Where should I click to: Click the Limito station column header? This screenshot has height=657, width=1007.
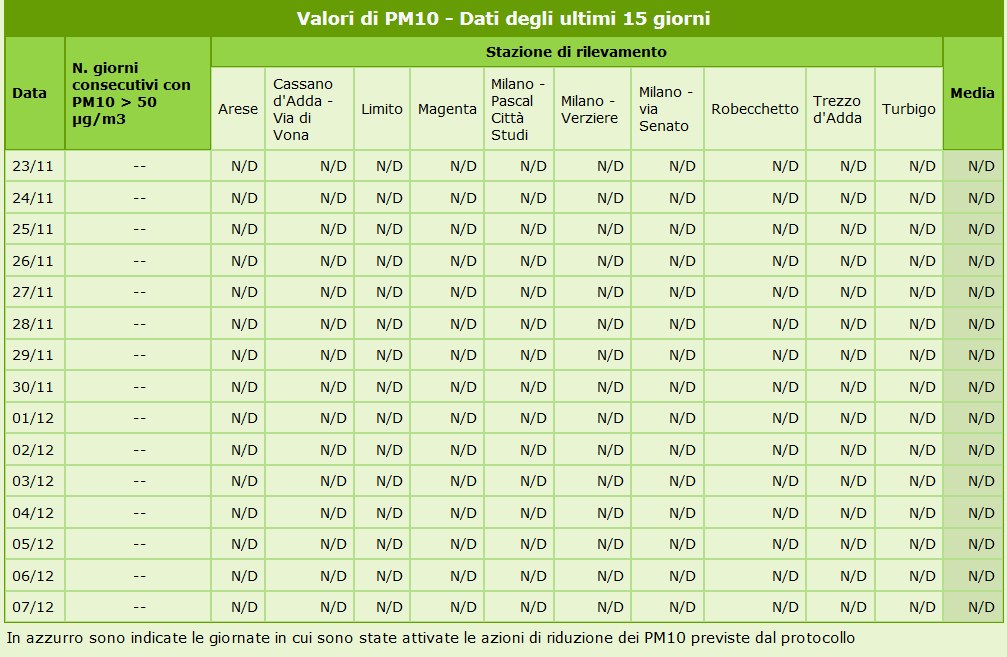(x=382, y=109)
